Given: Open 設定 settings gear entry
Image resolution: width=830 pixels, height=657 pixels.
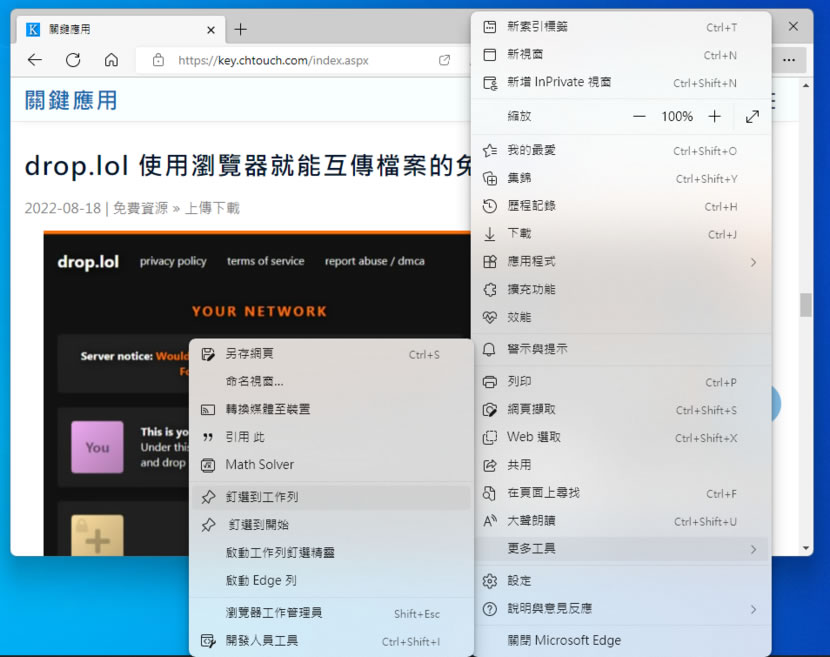Looking at the screenshot, I should (x=621, y=581).
